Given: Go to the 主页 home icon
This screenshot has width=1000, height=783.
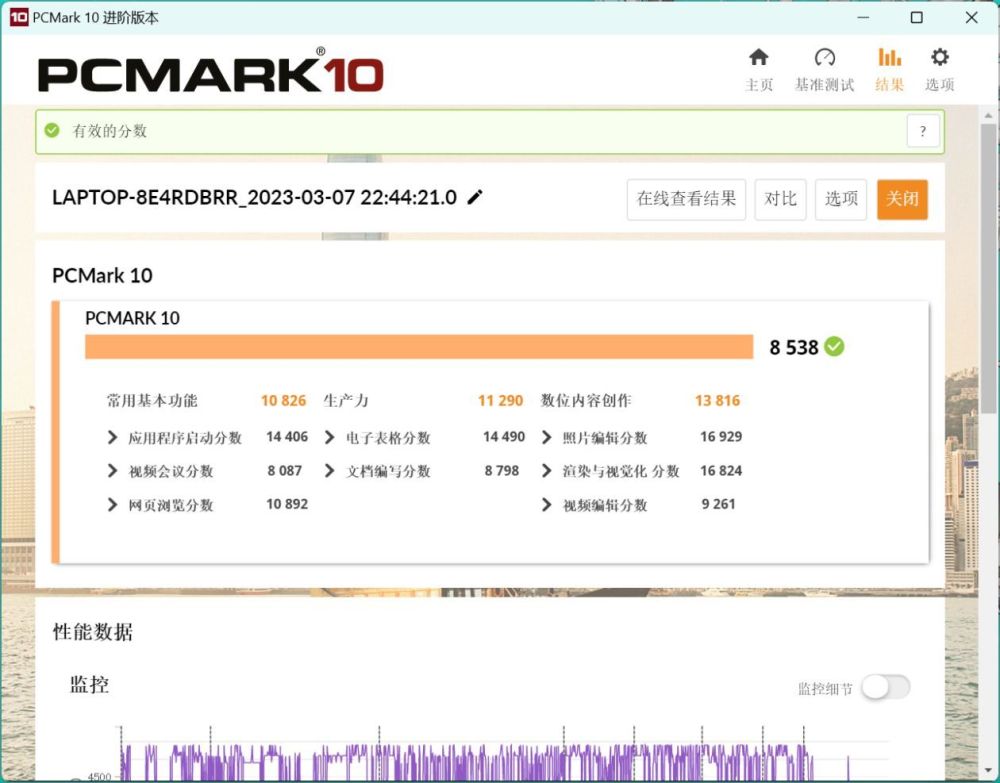Looking at the screenshot, I should [758, 57].
